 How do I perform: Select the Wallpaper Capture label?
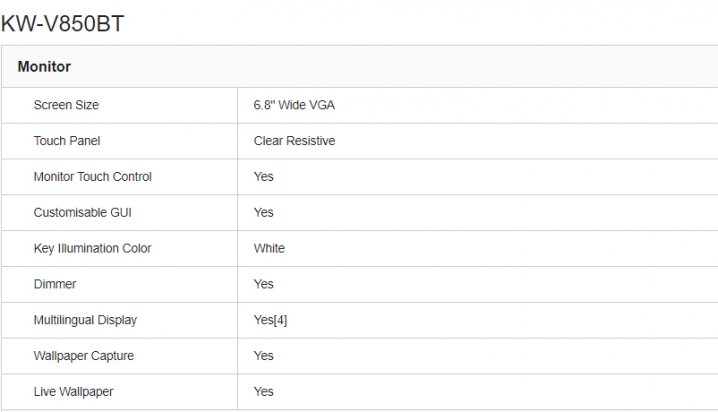point(84,356)
